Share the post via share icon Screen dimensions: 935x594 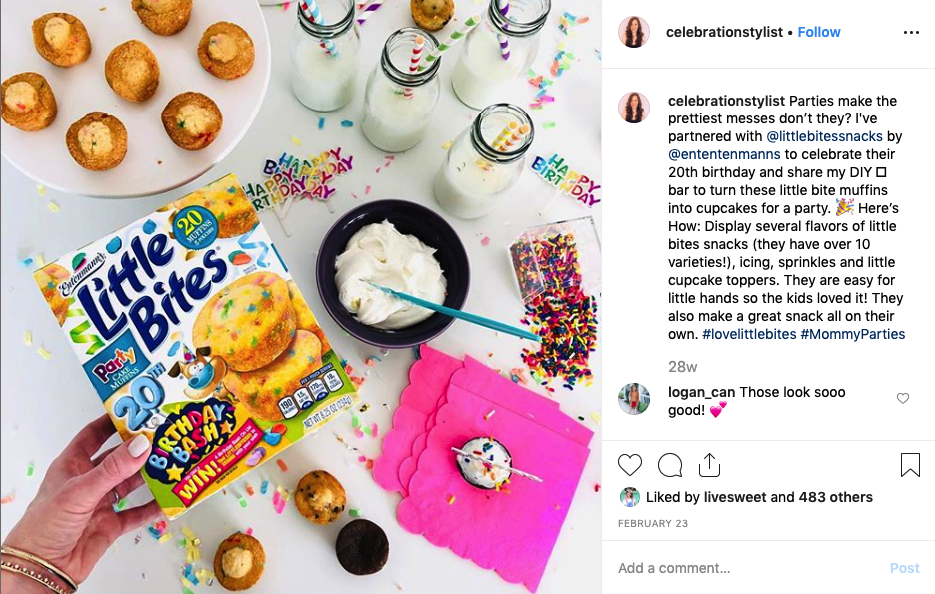[x=709, y=465]
